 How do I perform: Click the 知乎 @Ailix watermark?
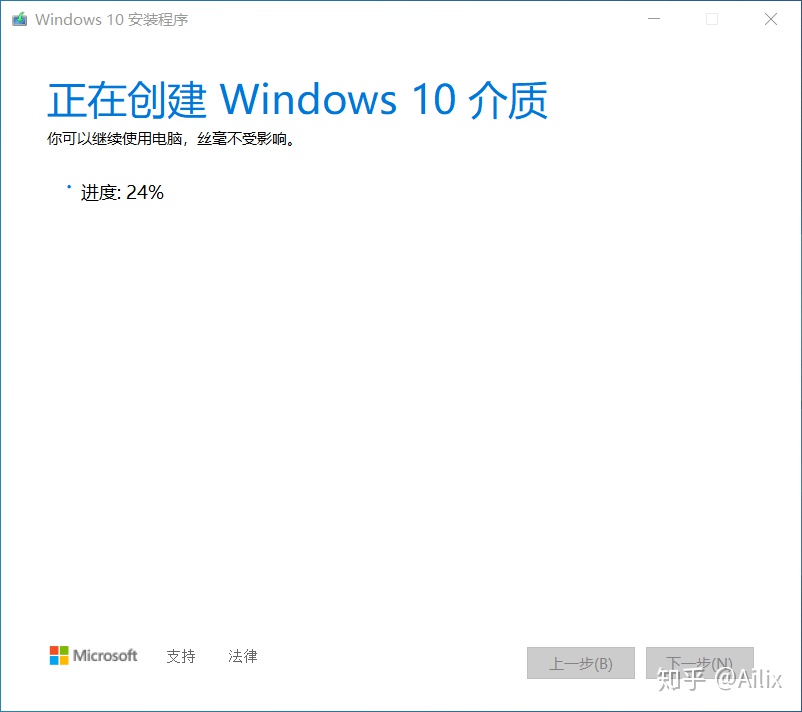click(x=719, y=679)
